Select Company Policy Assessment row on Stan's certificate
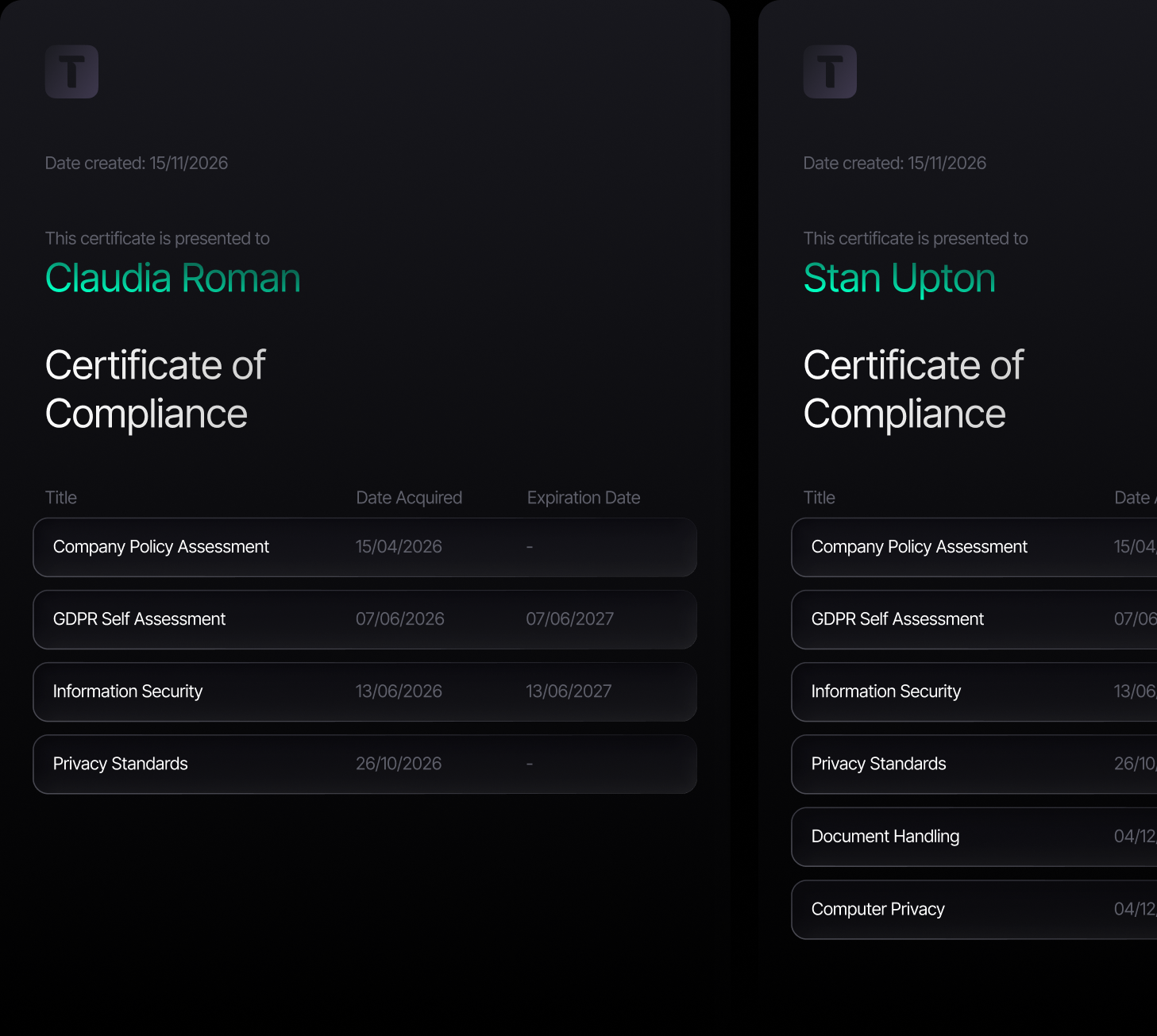This screenshot has width=1157, height=1036. pyautogui.click(x=974, y=548)
